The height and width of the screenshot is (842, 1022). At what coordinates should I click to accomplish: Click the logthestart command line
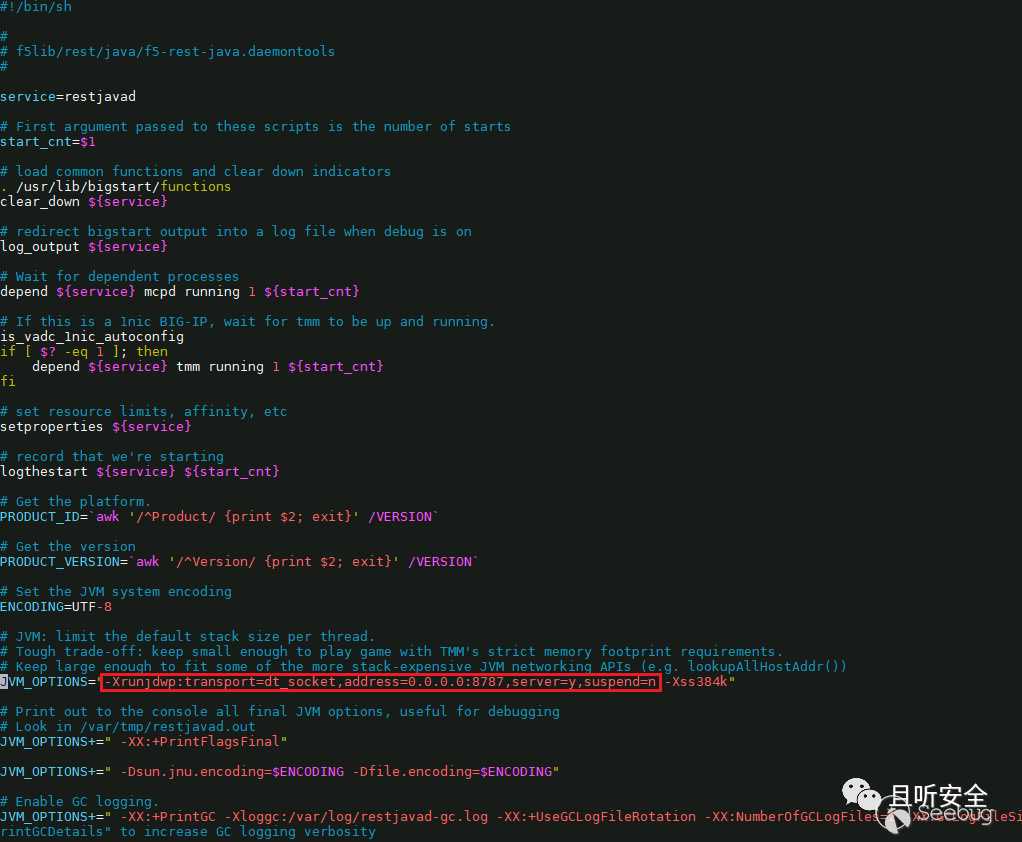click(x=139, y=471)
